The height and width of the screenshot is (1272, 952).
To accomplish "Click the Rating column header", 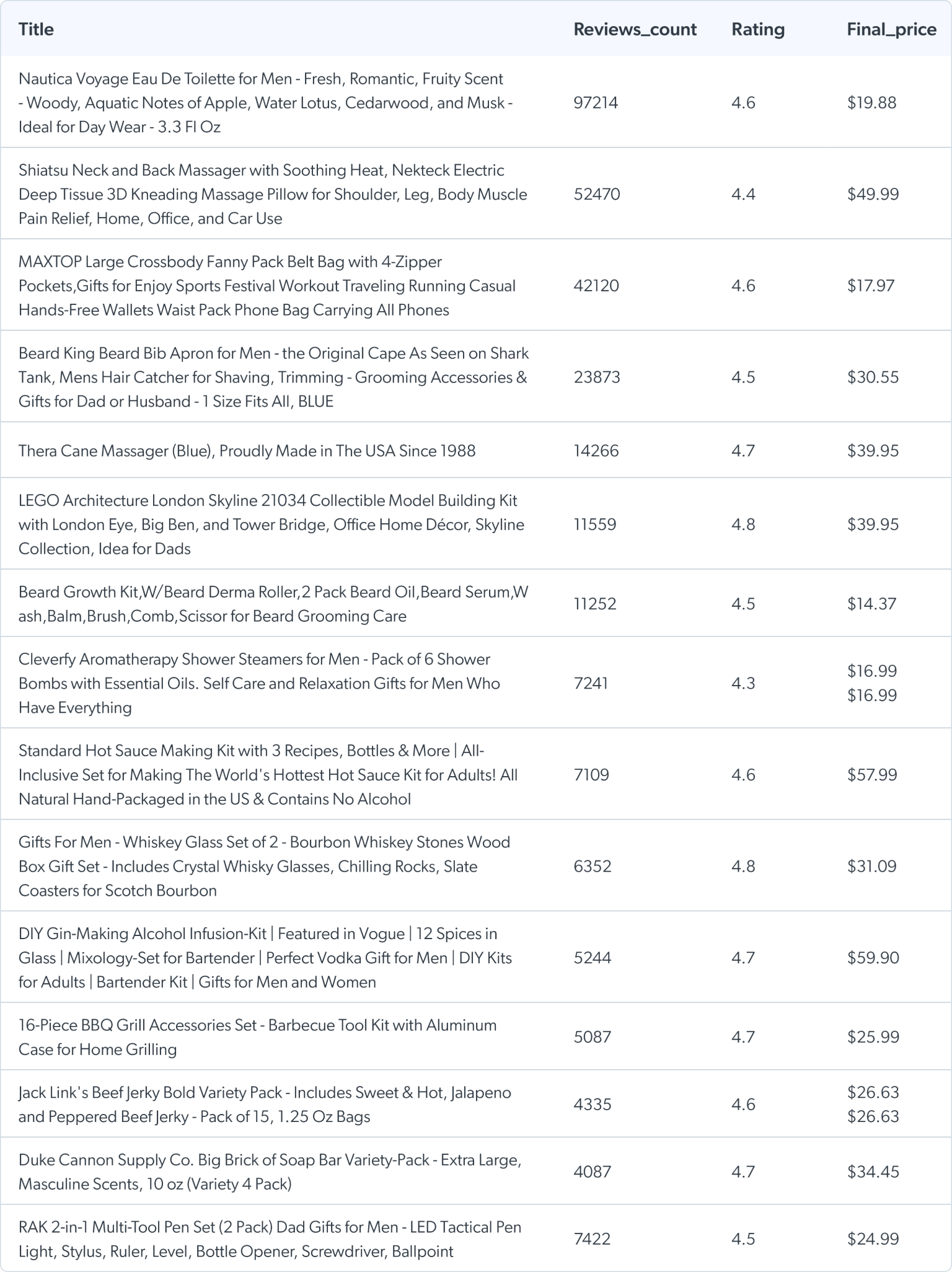I will point(757,29).
